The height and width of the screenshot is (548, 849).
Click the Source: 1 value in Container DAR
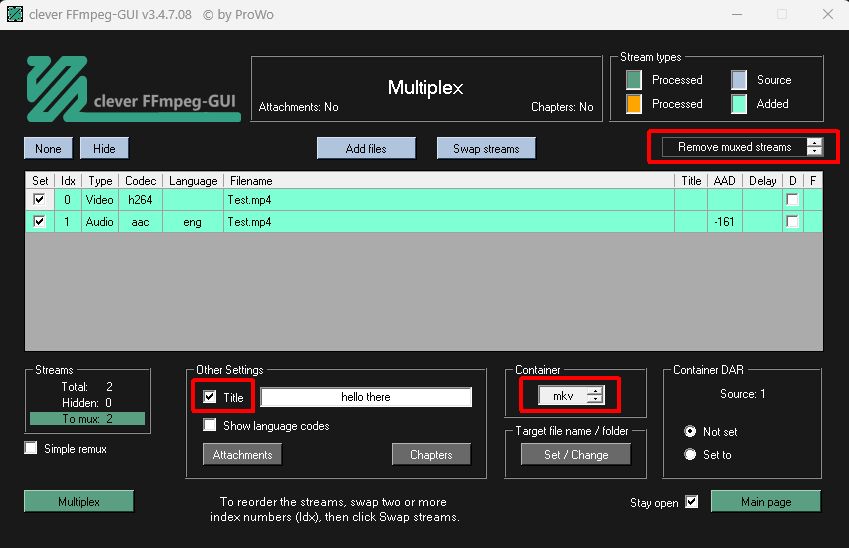[742, 394]
